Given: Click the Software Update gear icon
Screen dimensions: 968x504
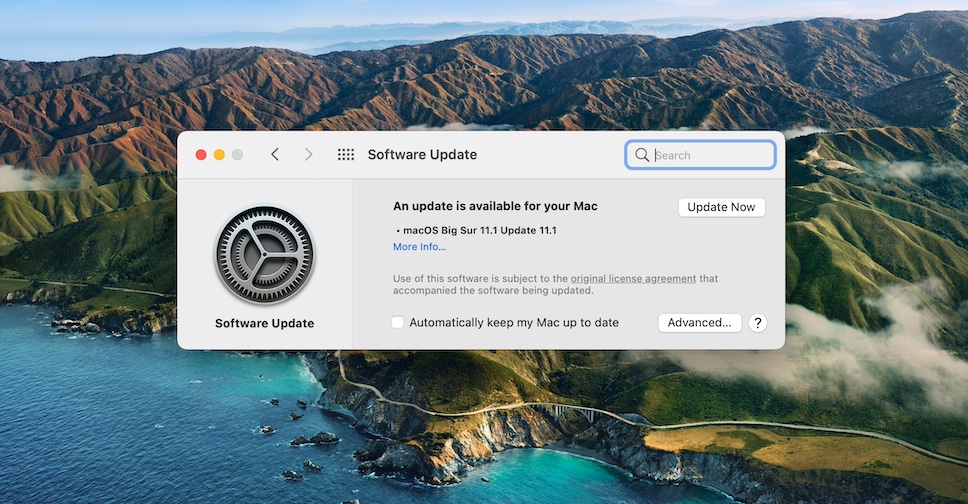Looking at the screenshot, I should pos(264,256).
